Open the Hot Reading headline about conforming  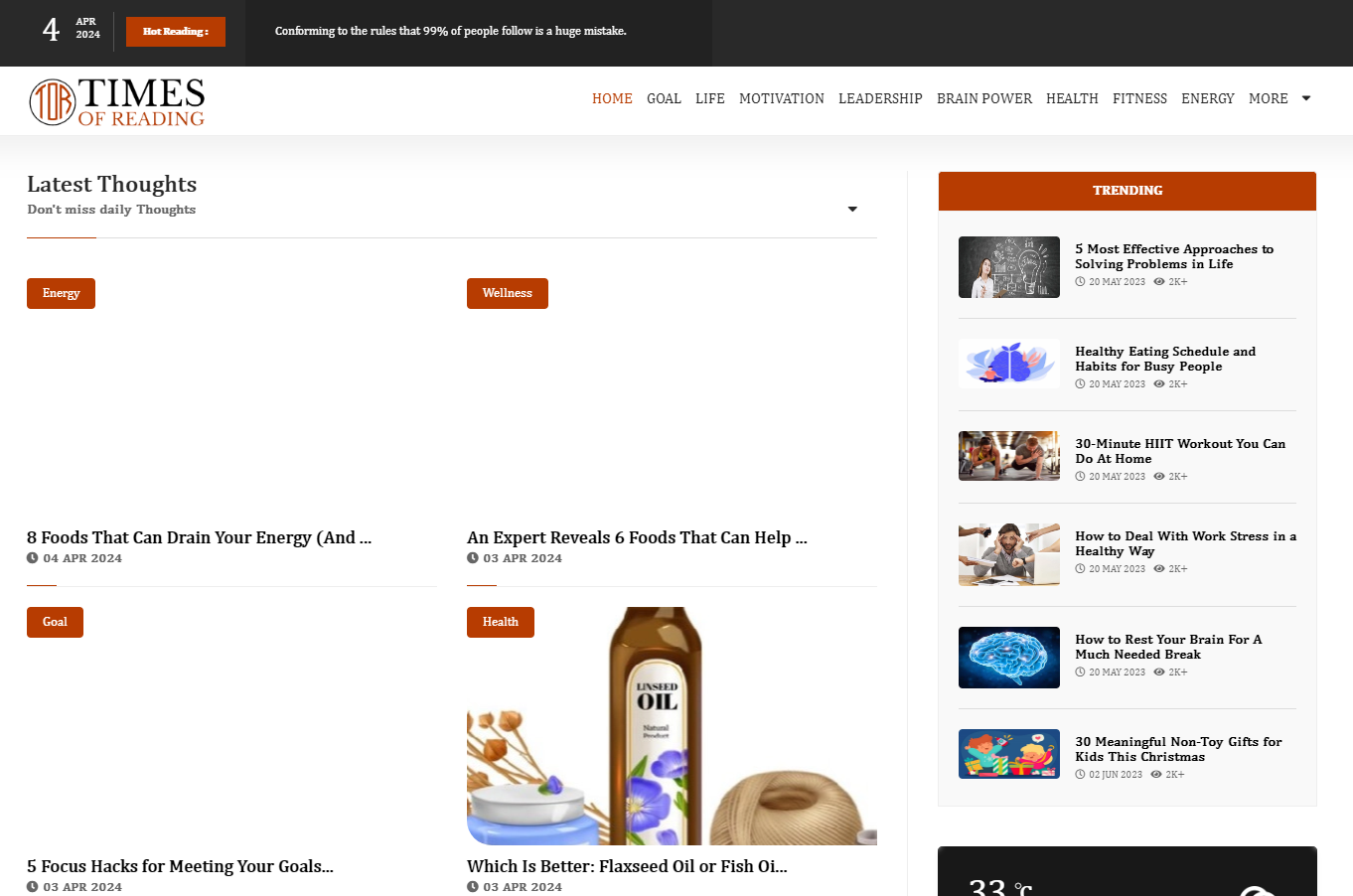[450, 31]
